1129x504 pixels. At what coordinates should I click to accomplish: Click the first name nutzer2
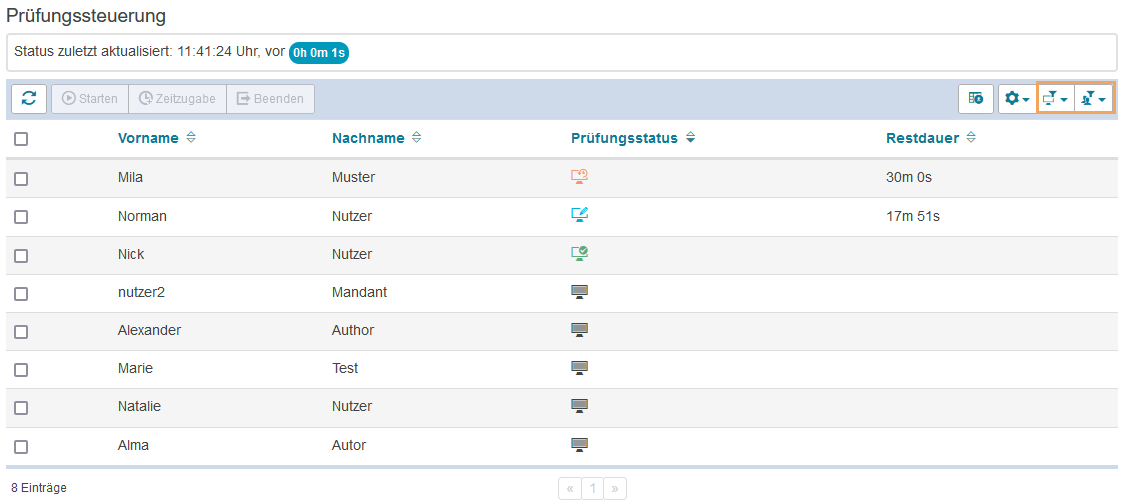pyautogui.click(x=141, y=292)
